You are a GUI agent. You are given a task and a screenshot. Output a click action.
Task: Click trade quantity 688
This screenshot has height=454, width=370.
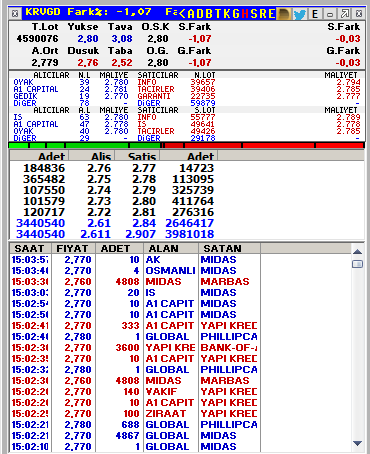[x=130, y=425]
